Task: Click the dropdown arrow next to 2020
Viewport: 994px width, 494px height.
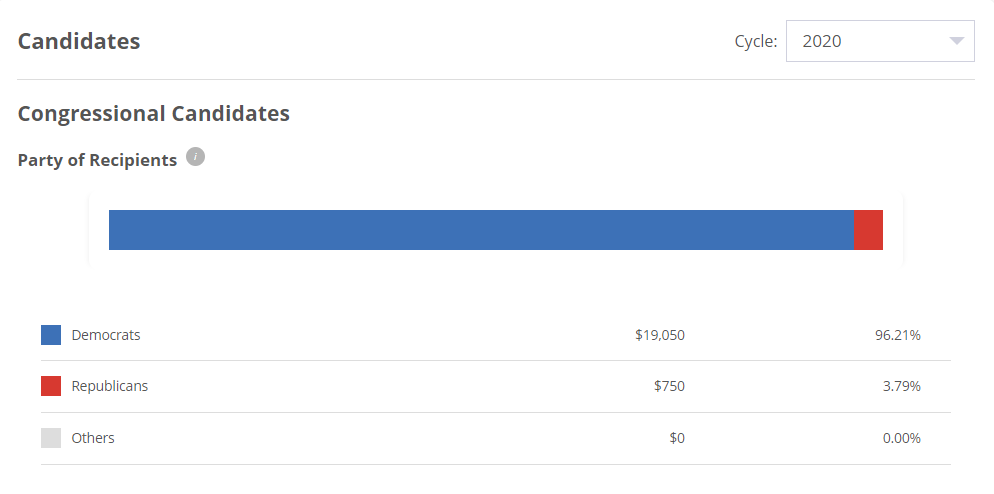Action: point(956,41)
